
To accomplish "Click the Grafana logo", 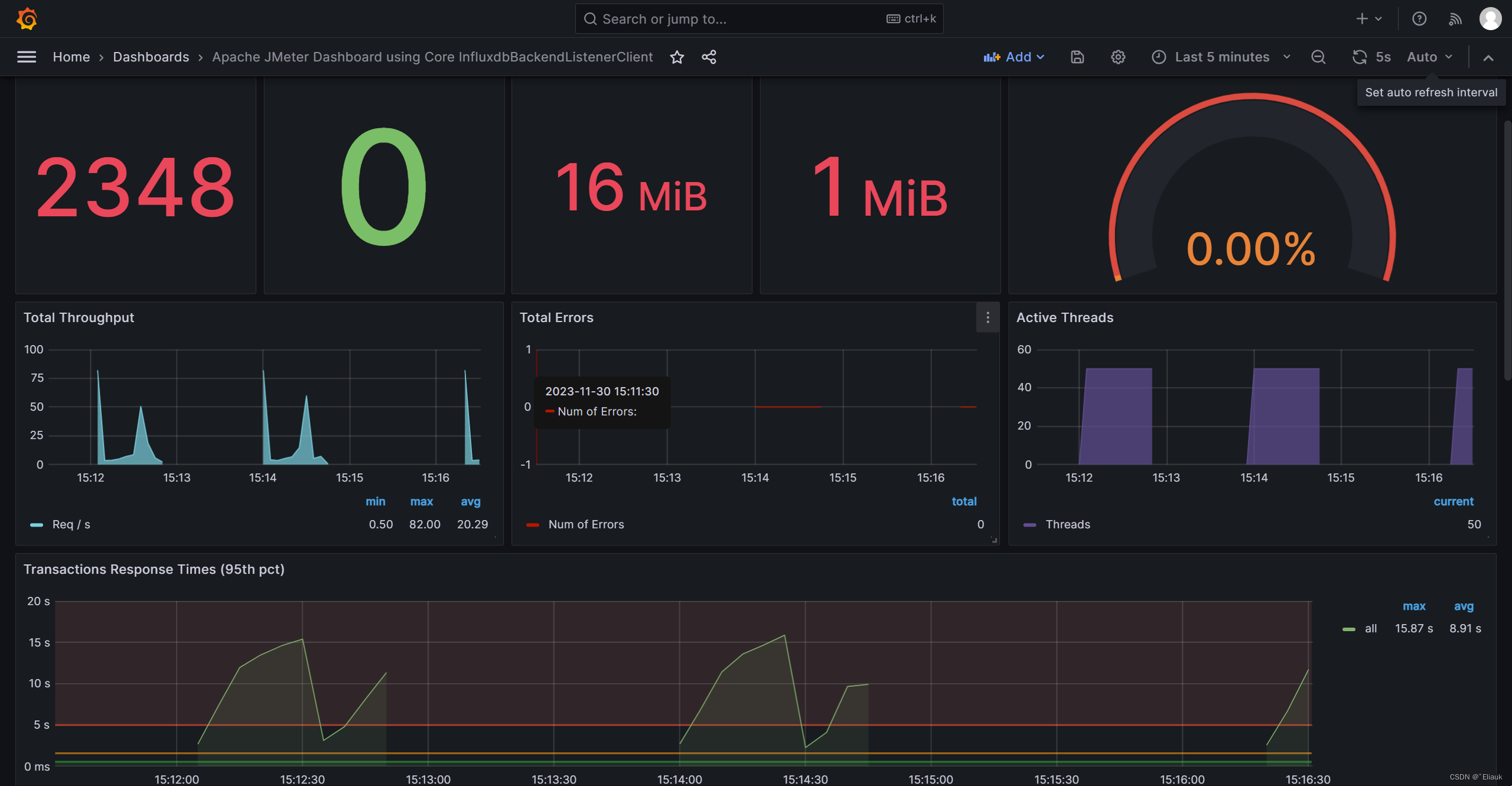I will pyautogui.click(x=27, y=18).
